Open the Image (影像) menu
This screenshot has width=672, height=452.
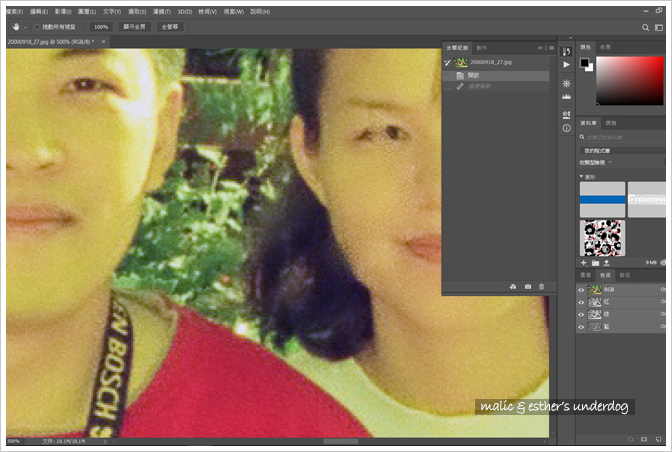click(x=63, y=12)
